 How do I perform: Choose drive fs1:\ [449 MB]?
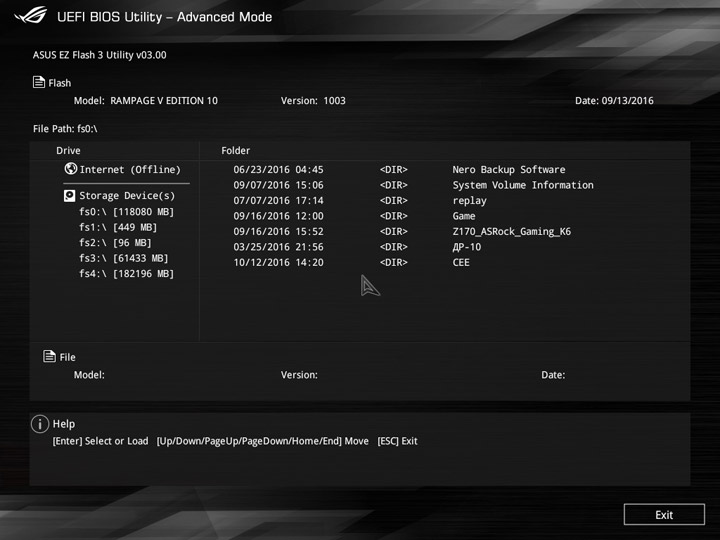118,227
